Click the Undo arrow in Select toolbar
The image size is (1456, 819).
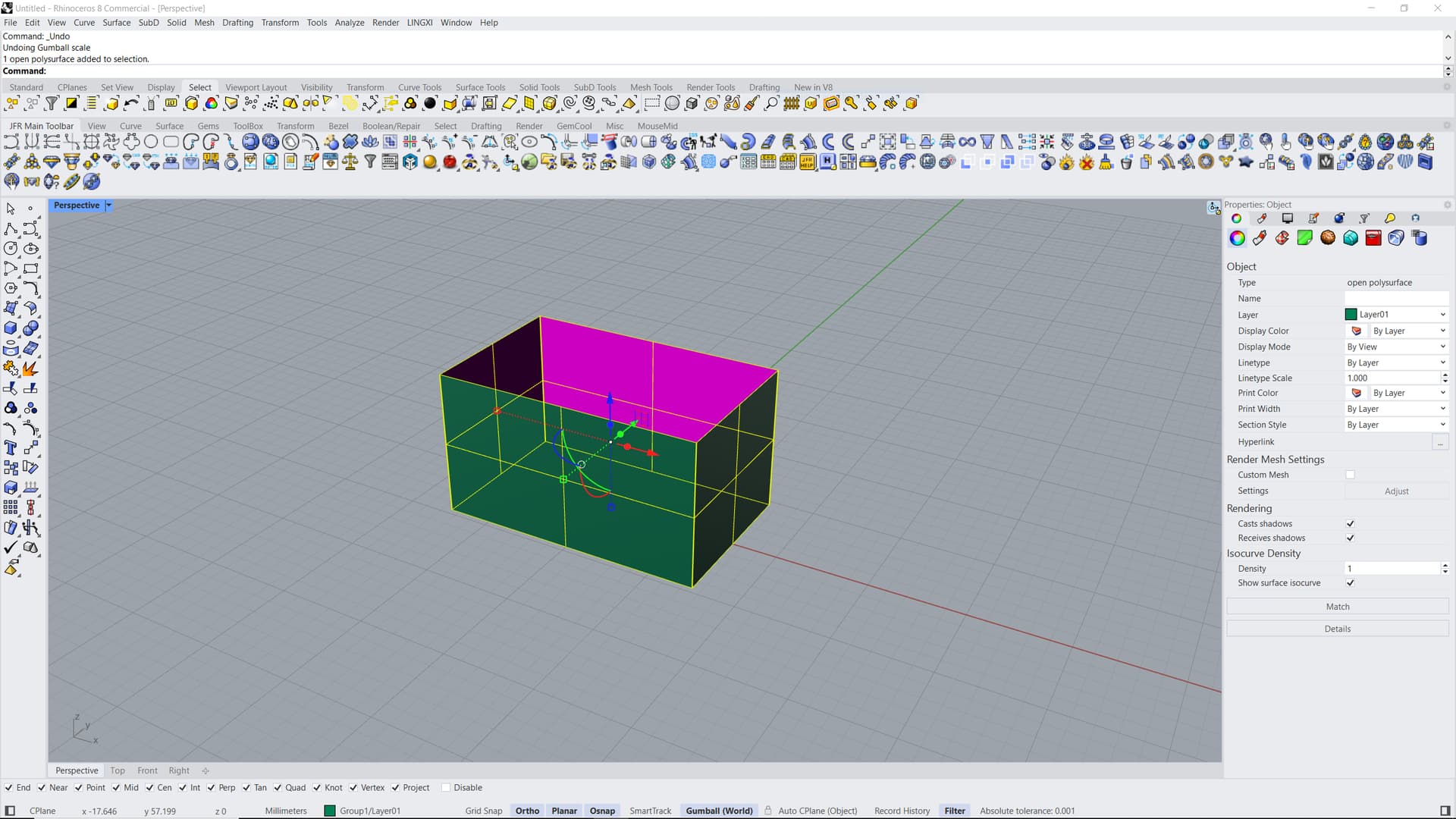click(131, 103)
